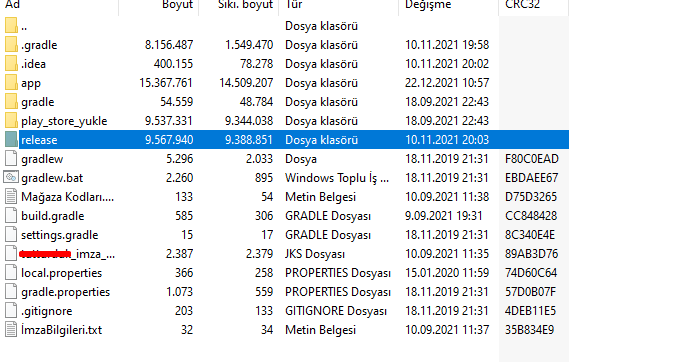Select the .gradle folder name
The image size is (683, 362).
pyautogui.click(x=39, y=45)
